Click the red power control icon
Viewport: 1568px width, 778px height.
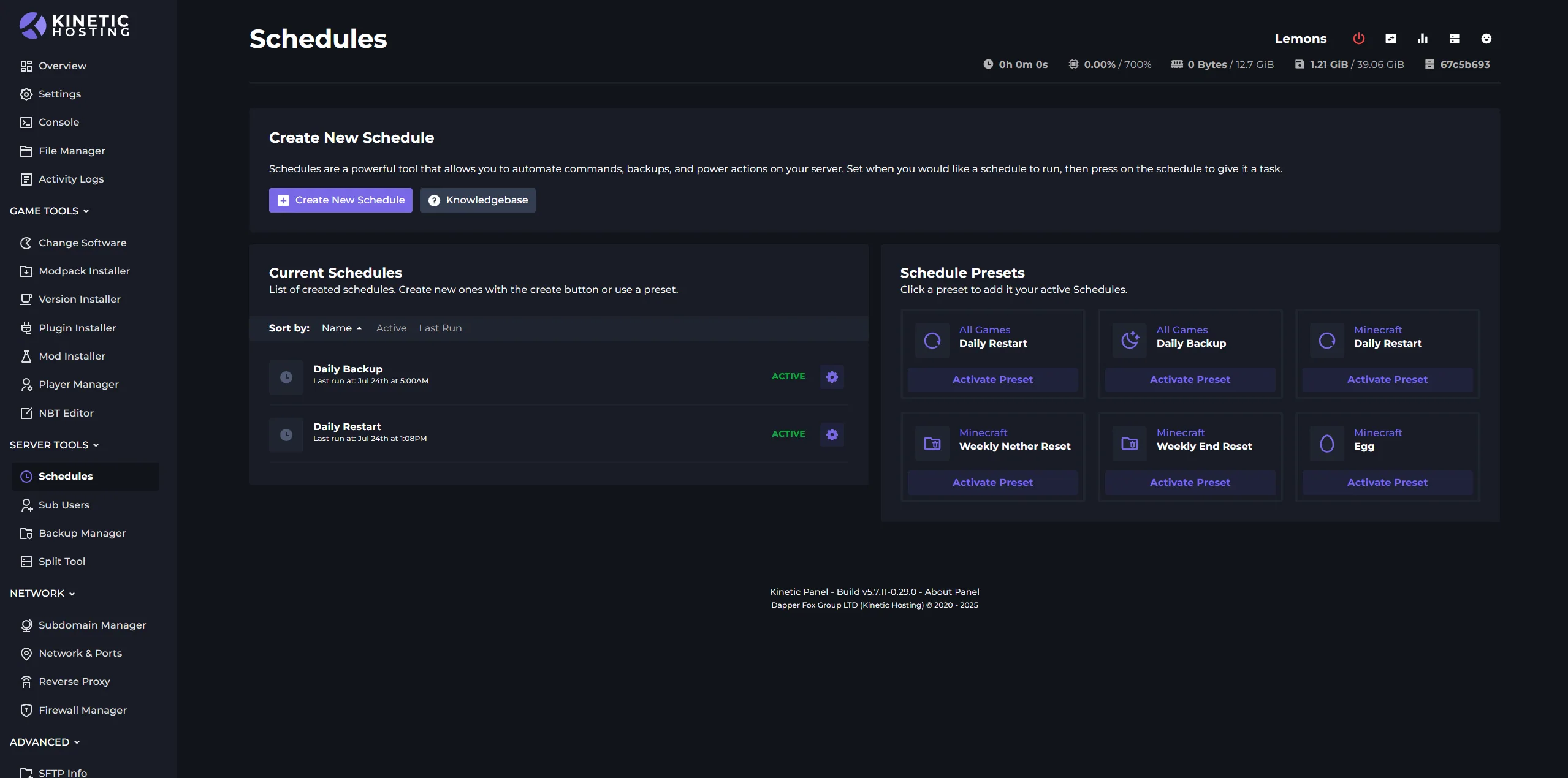pos(1358,38)
